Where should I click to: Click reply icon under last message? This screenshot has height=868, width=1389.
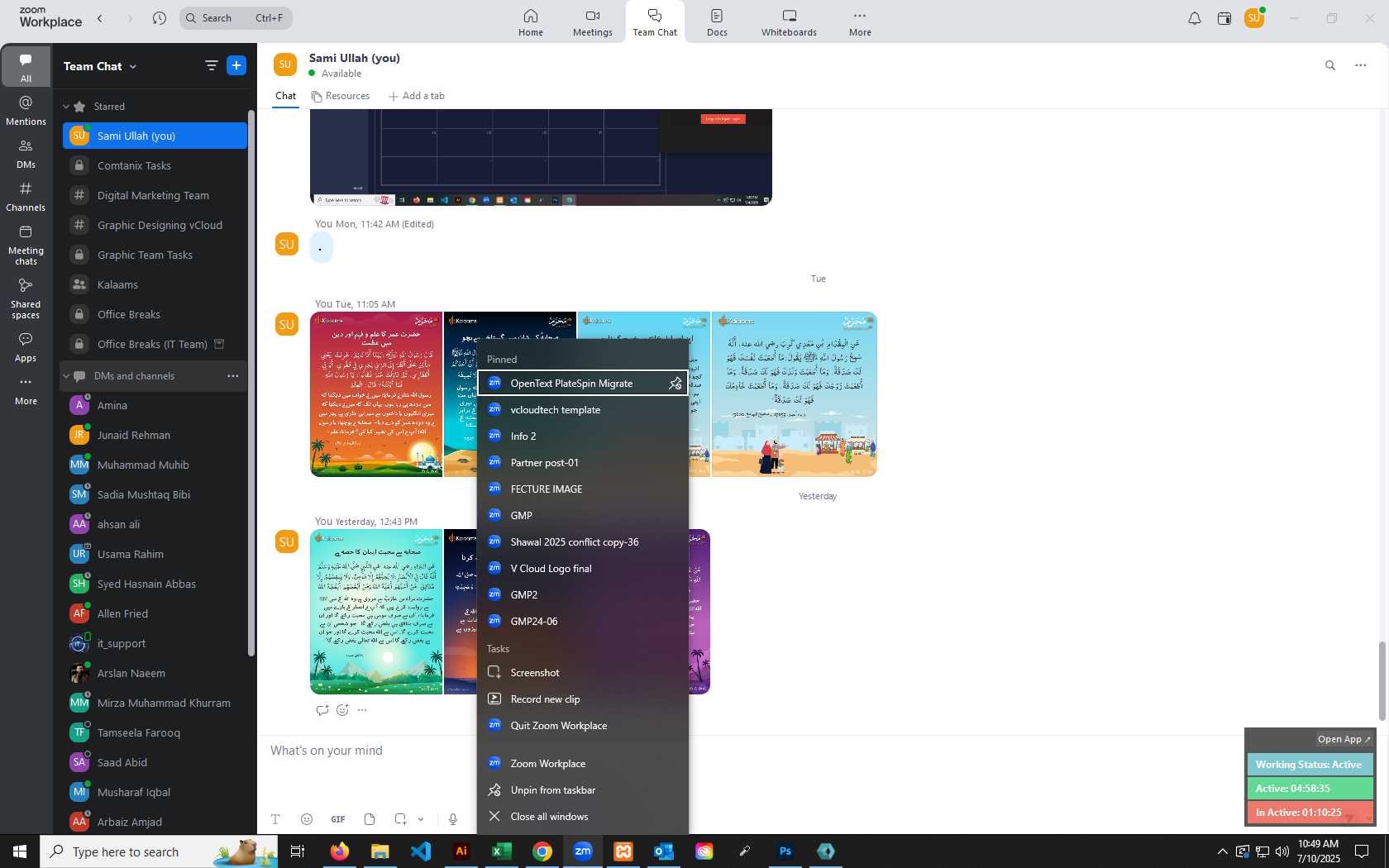click(322, 710)
